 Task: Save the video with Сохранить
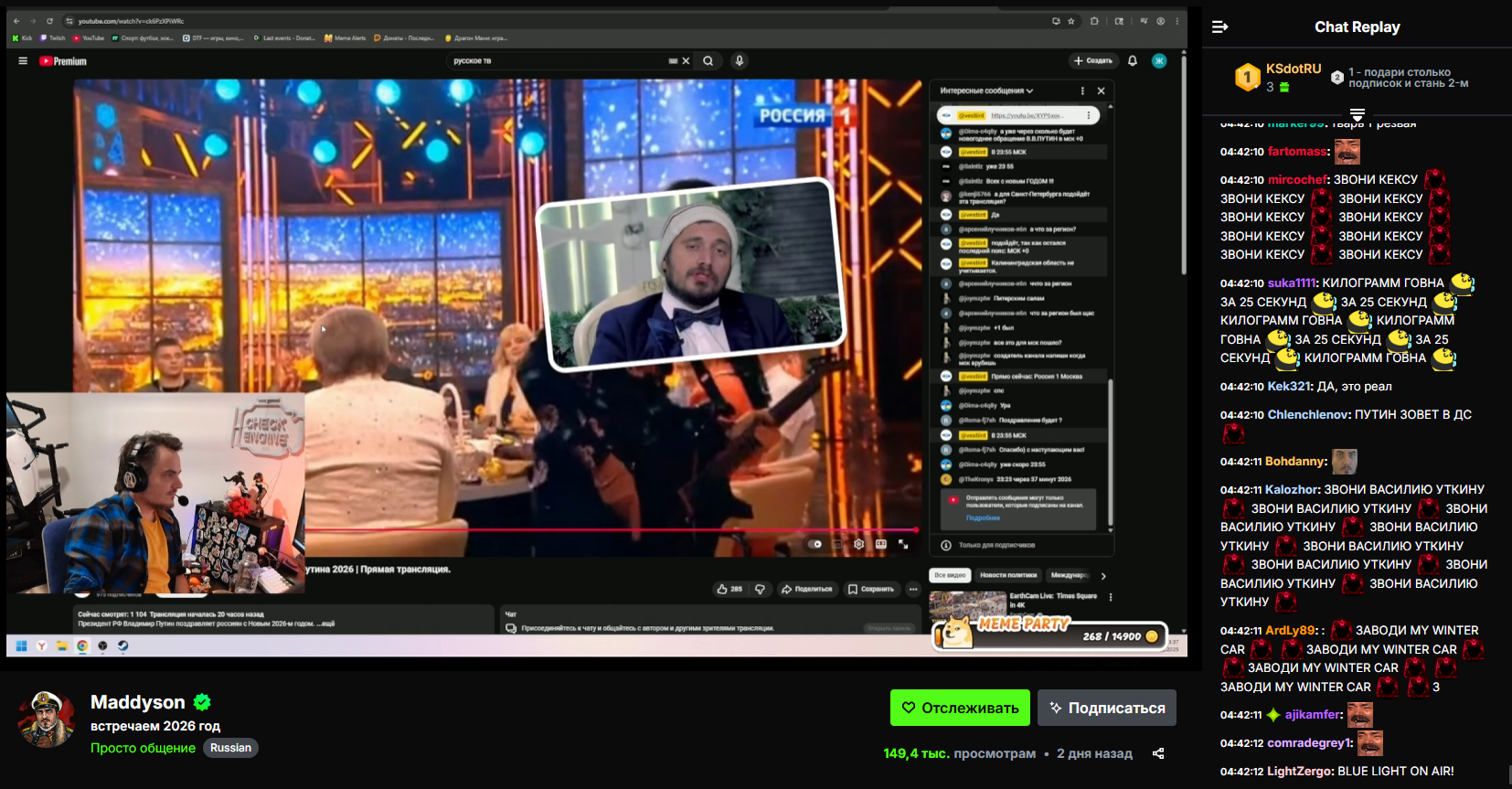click(871, 590)
